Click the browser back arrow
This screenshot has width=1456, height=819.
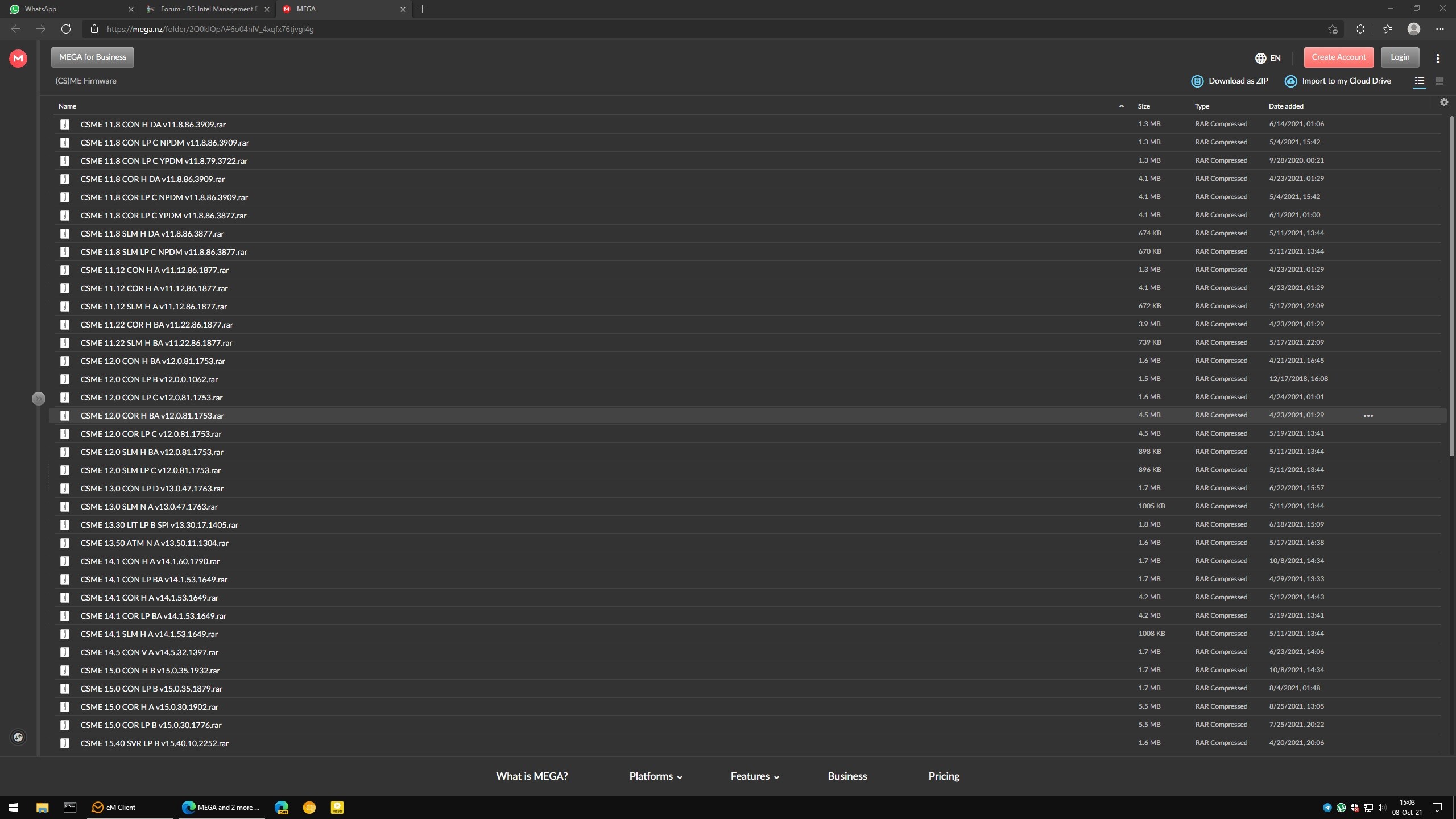click(x=16, y=29)
